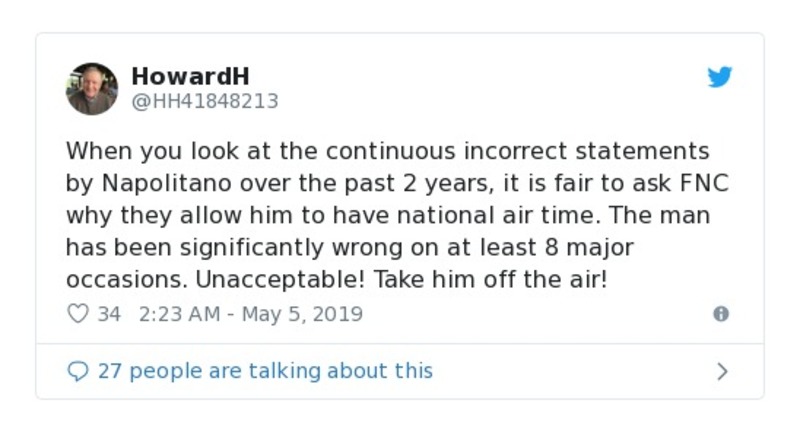Open the tweet info icon
This screenshot has height=432, width=800.
pos(720,314)
